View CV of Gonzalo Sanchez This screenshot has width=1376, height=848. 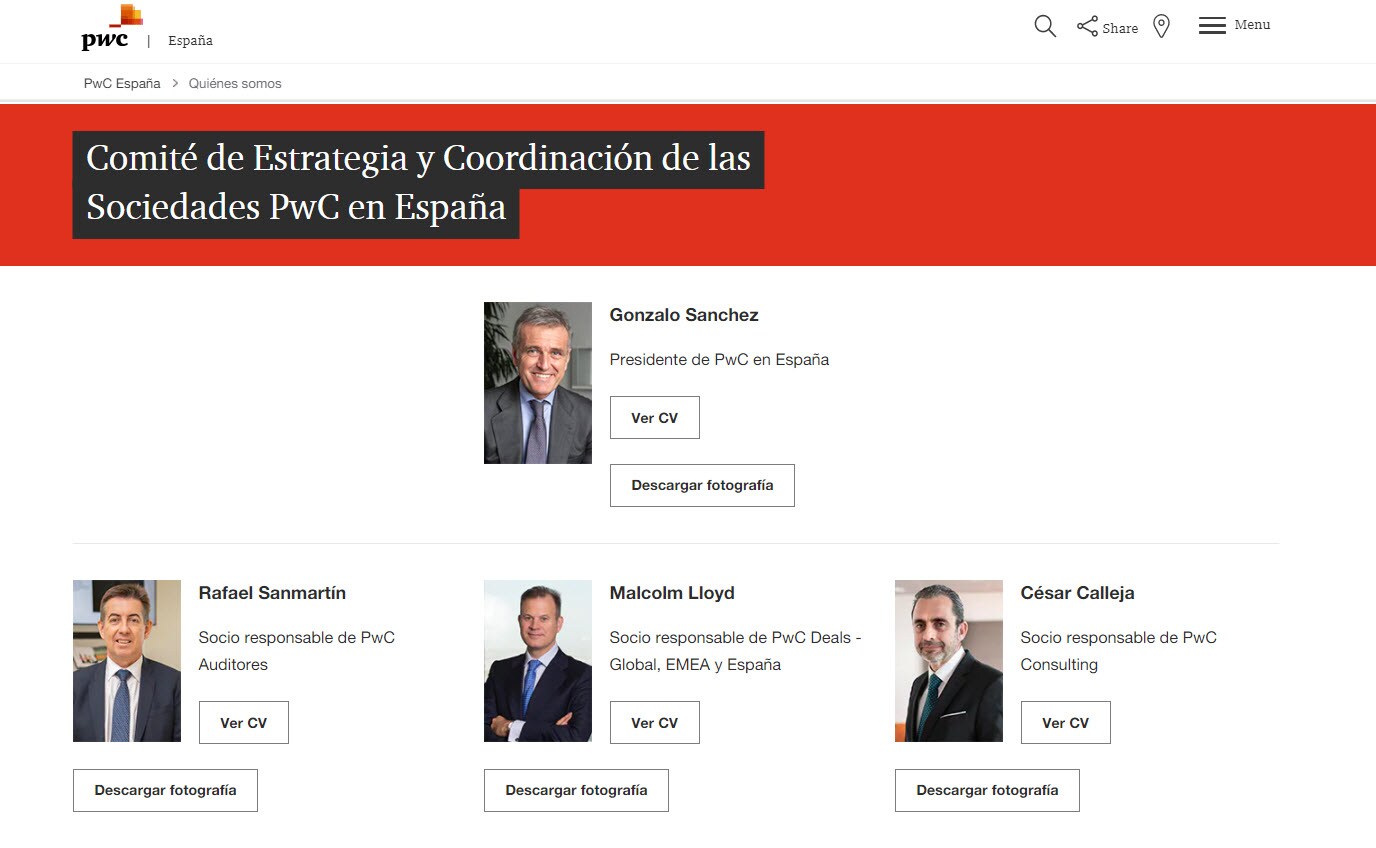coord(654,418)
